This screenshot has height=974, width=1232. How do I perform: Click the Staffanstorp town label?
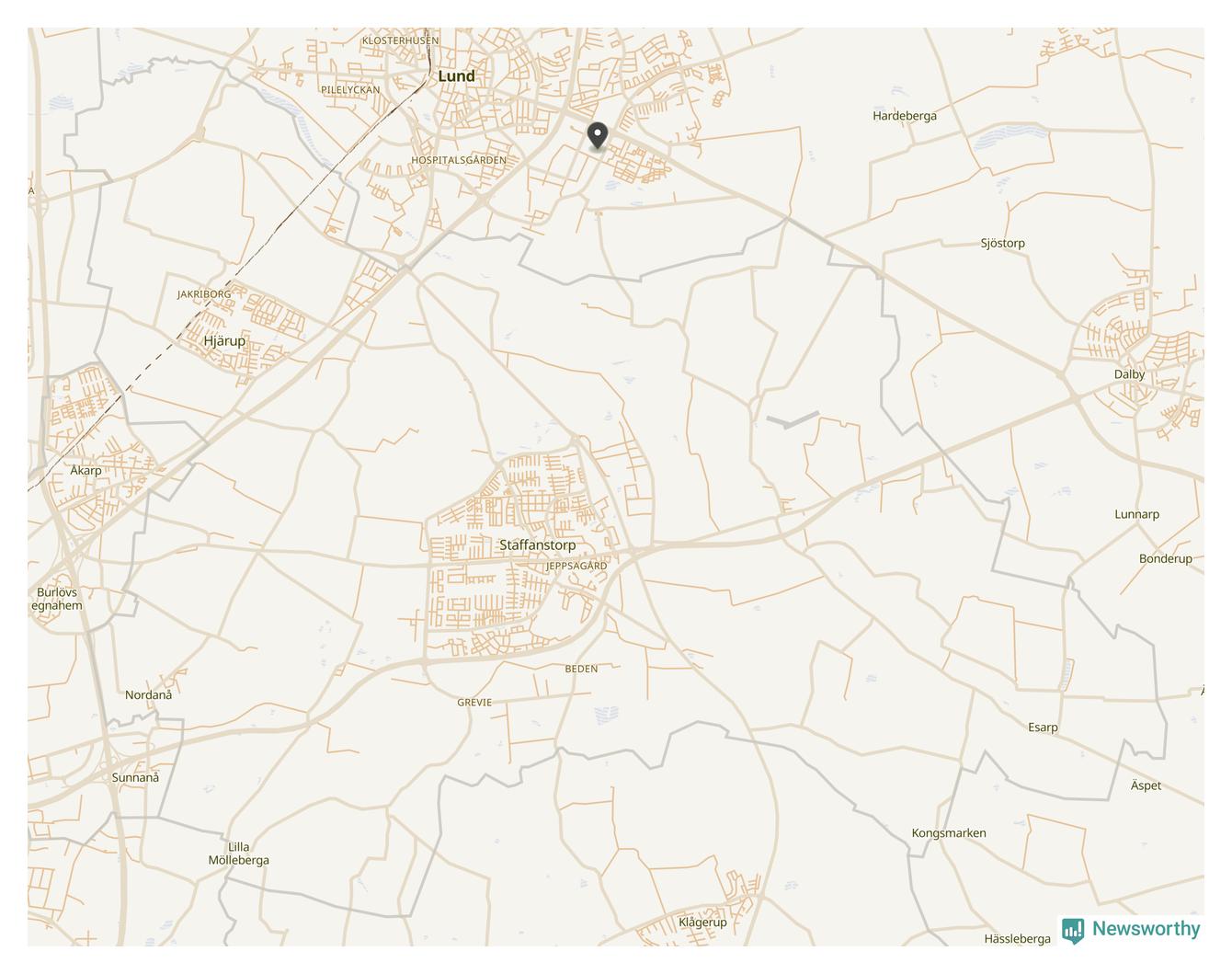(x=538, y=545)
